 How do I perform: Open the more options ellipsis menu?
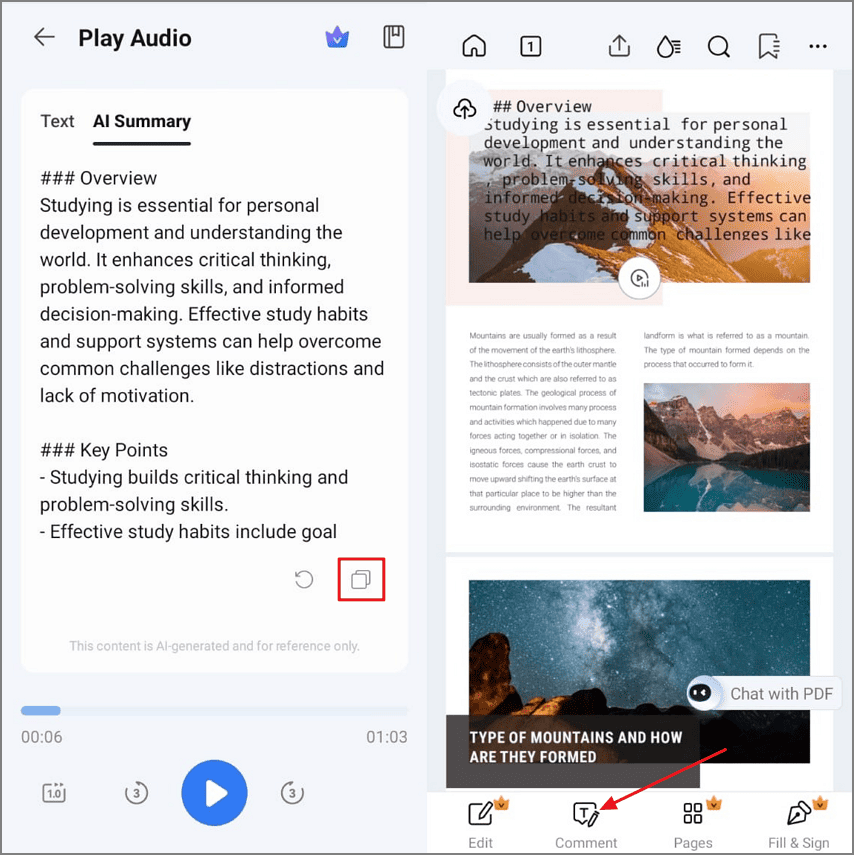[818, 46]
